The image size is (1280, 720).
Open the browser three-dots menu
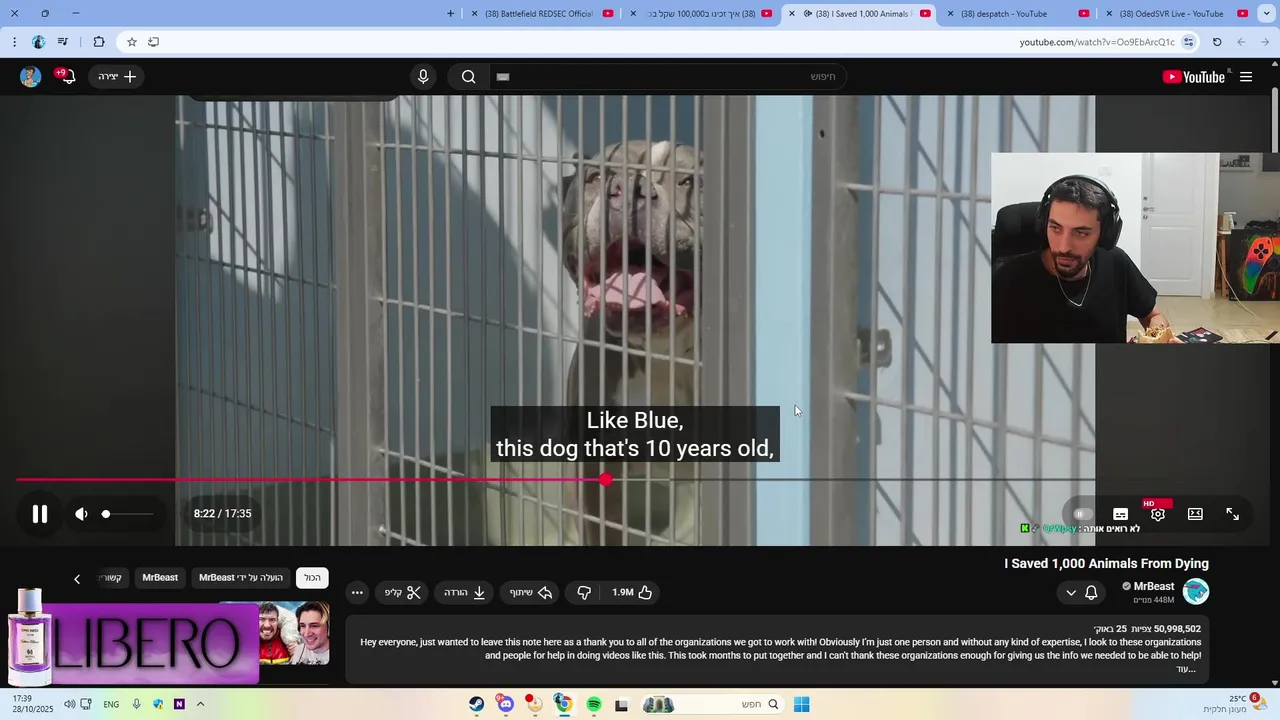pyautogui.click(x=14, y=42)
